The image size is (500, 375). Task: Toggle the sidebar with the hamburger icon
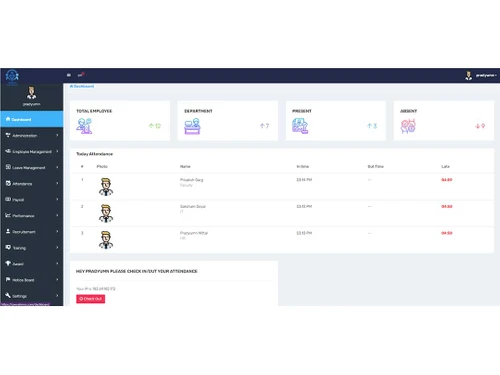(x=69, y=75)
